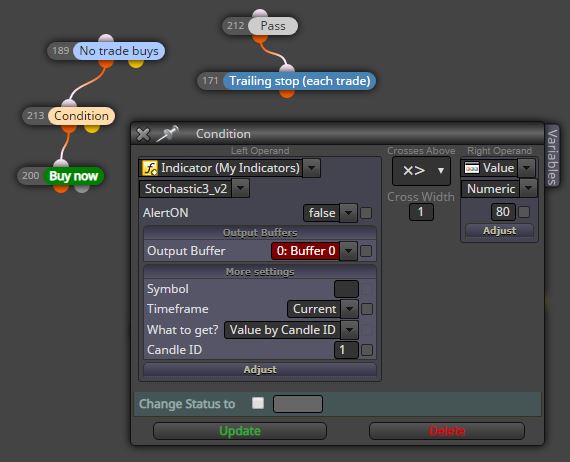Image resolution: width=570 pixels, height=462 pixels.
Task: Toggle the checkbox next to AlertON
Action: 366,213
